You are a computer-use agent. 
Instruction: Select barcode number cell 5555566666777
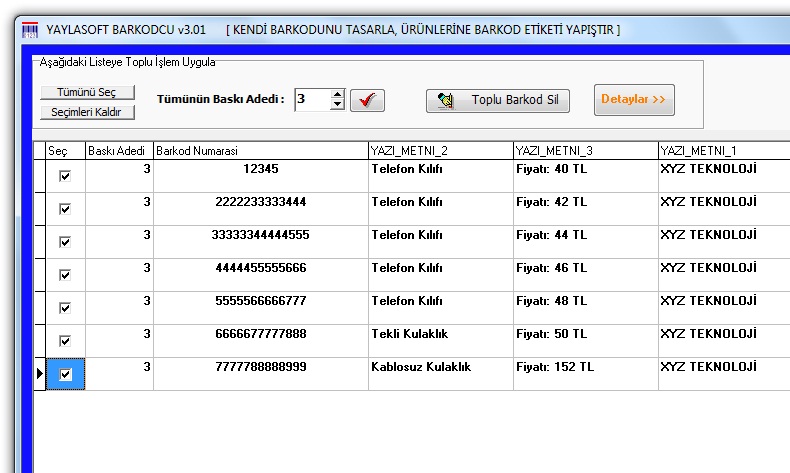(x=261, y=308)
